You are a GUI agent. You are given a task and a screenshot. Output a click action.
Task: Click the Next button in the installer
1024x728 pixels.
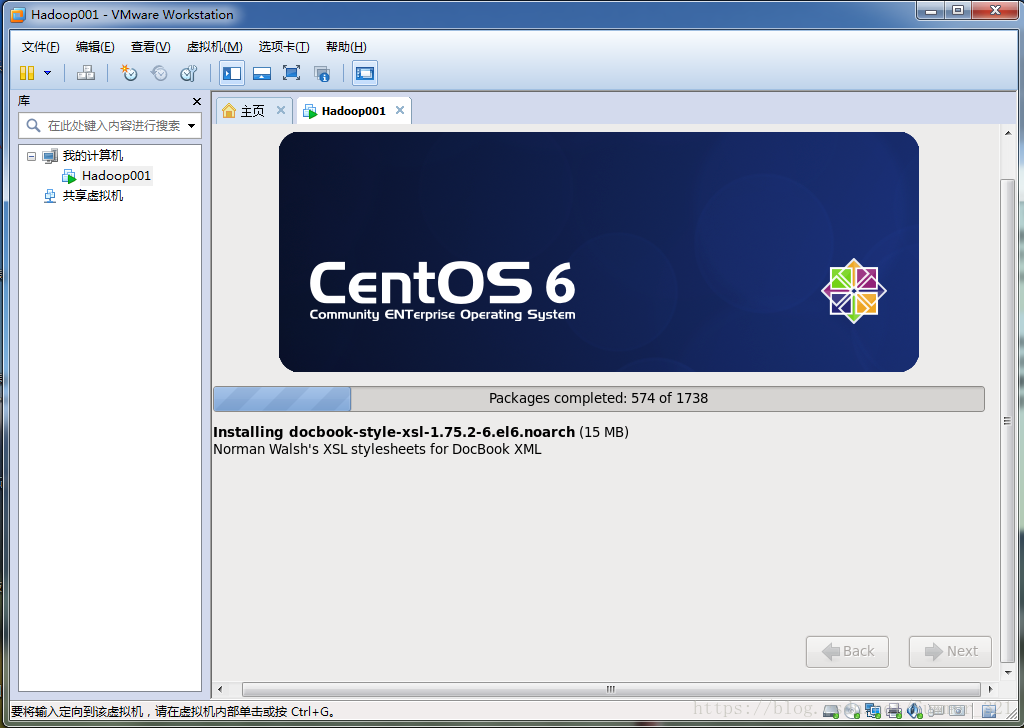click(950, 652)
